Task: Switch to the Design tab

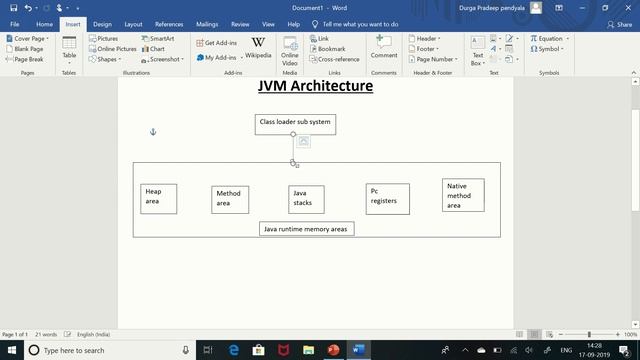Action: coord(102,24)
